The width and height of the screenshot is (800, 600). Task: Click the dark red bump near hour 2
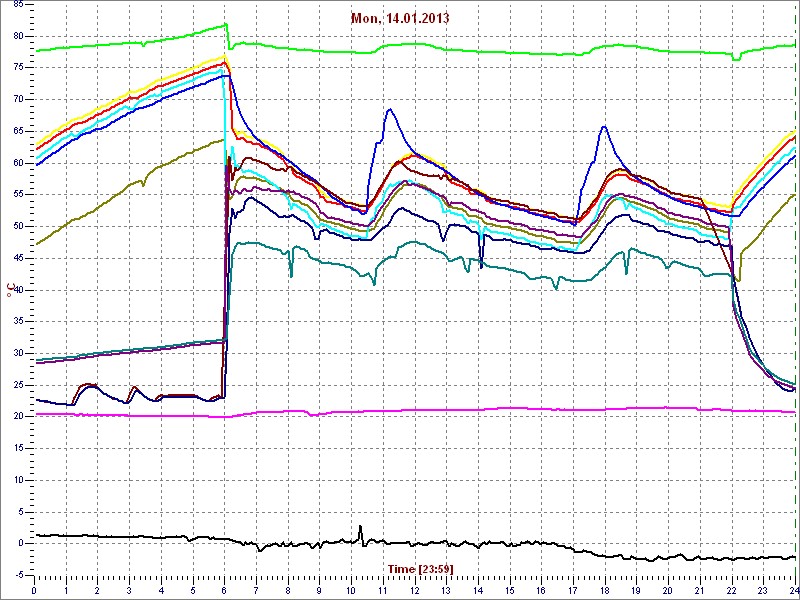tap(88, 384)
